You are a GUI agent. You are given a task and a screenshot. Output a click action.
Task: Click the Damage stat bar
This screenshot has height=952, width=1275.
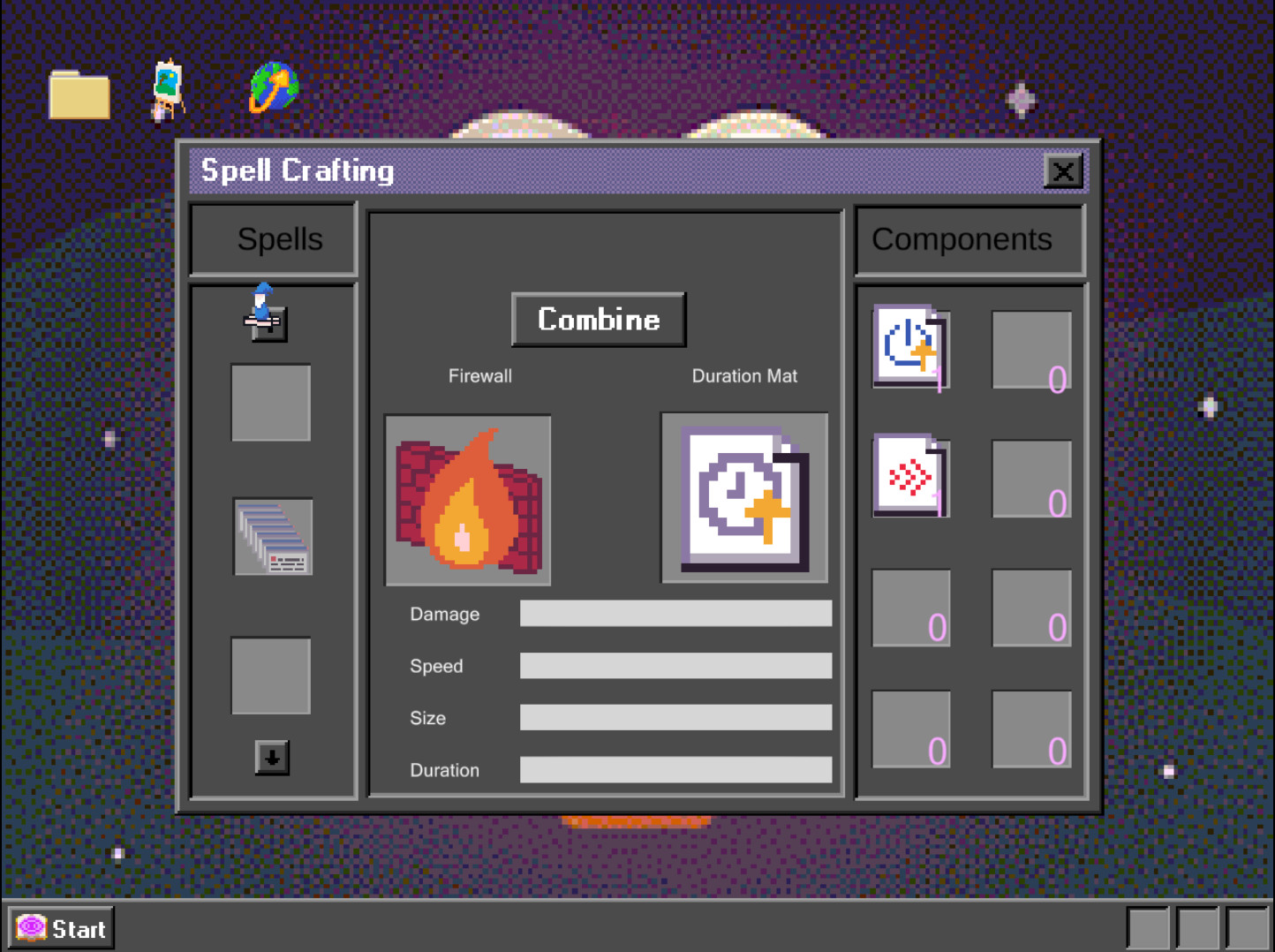(x=675, y=613)
